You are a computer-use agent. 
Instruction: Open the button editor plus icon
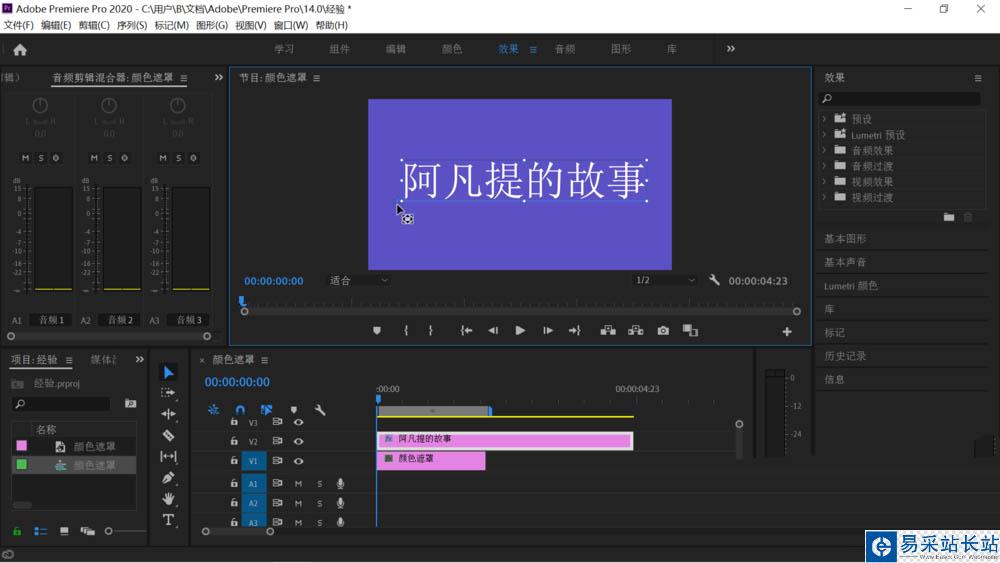click(x=787, y=332)
